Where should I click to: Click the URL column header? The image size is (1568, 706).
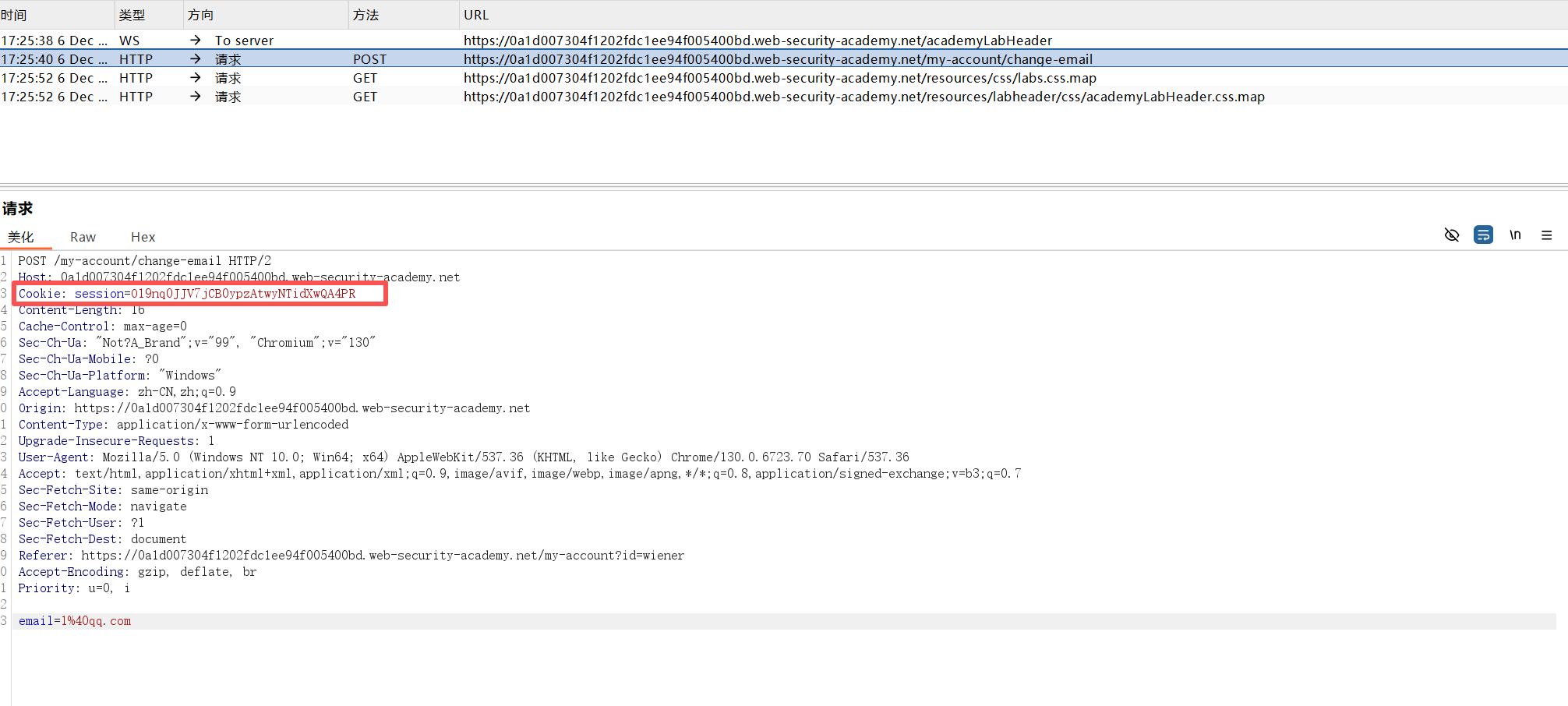[x=476, y=15]
